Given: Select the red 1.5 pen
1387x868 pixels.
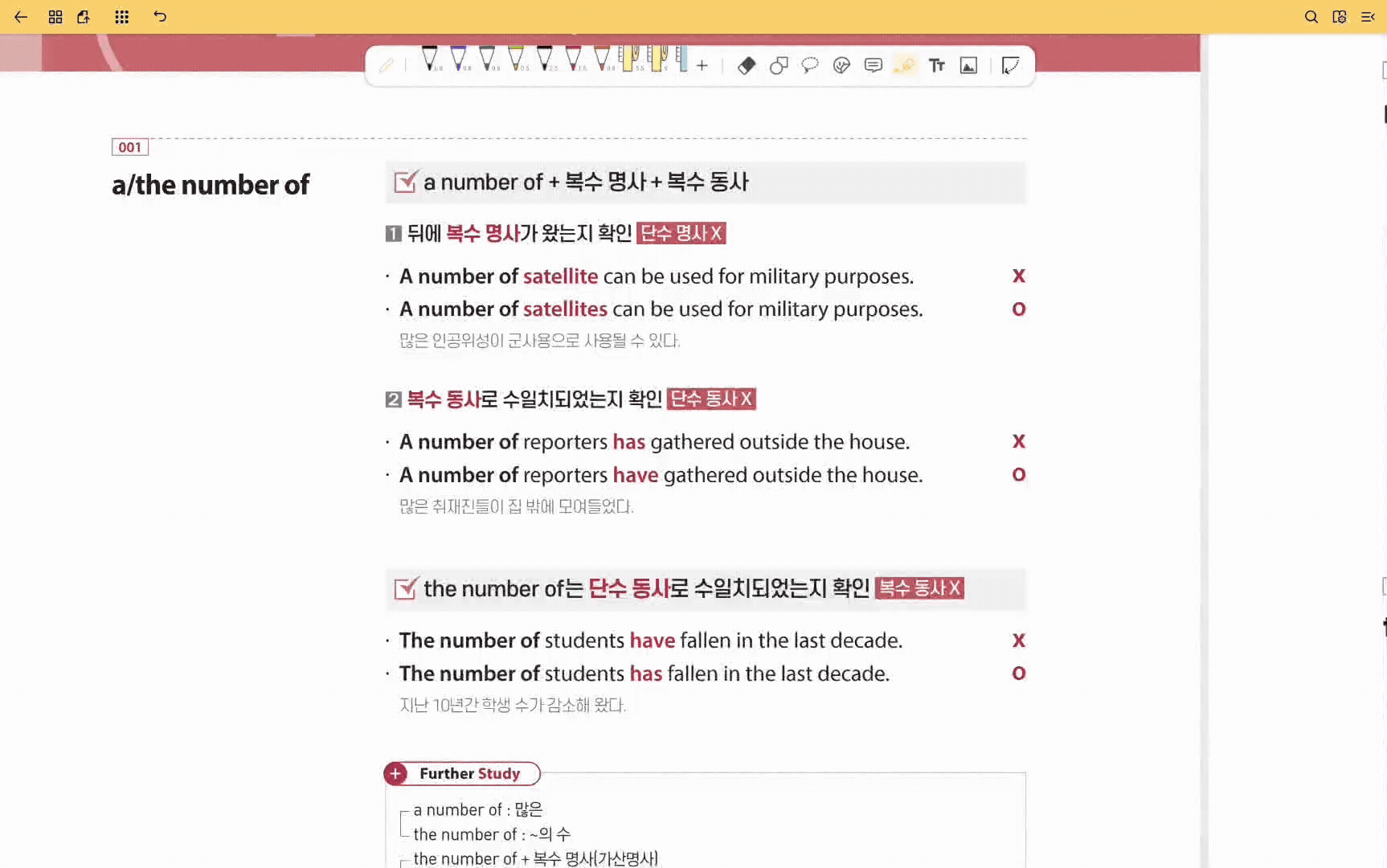Looking at the screenshot, I should click(x=574, y=59).
